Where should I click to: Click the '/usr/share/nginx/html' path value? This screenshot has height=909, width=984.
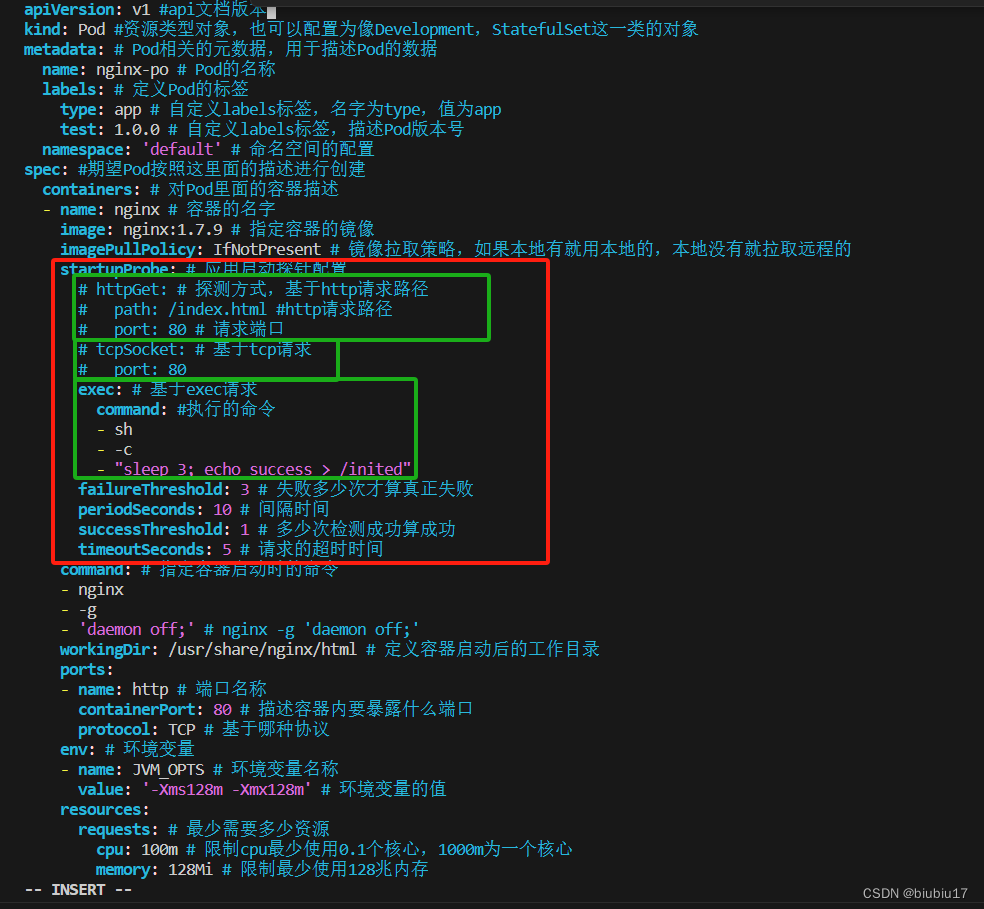pos(262,650)
